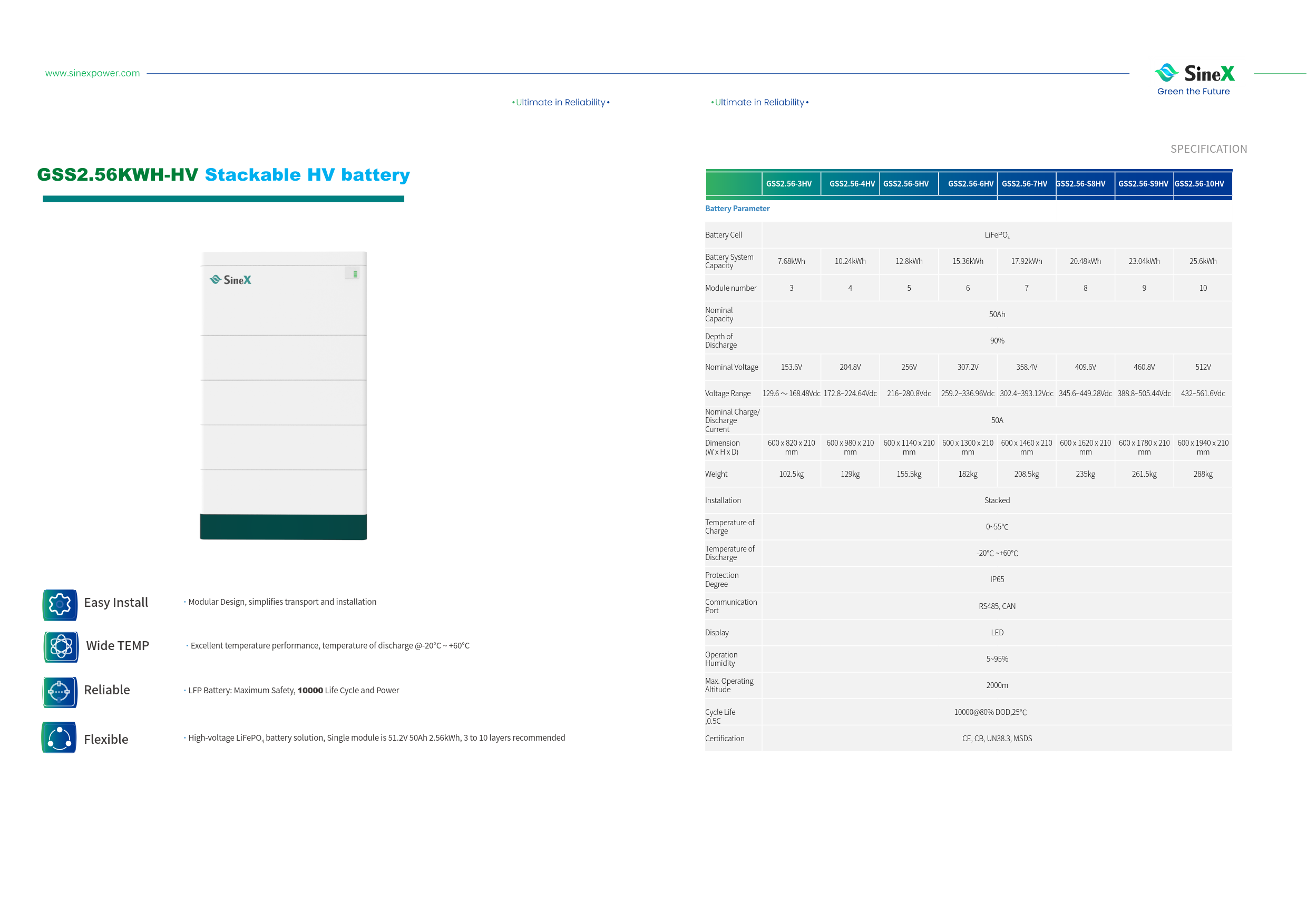The height and width of the screenshot is (924, 1307).
Task: Click the Module number row label
Action: coord(730,289)
